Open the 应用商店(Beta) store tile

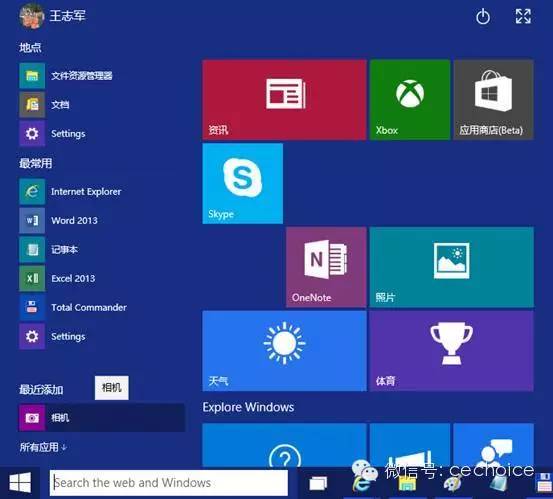coord(493,100)
